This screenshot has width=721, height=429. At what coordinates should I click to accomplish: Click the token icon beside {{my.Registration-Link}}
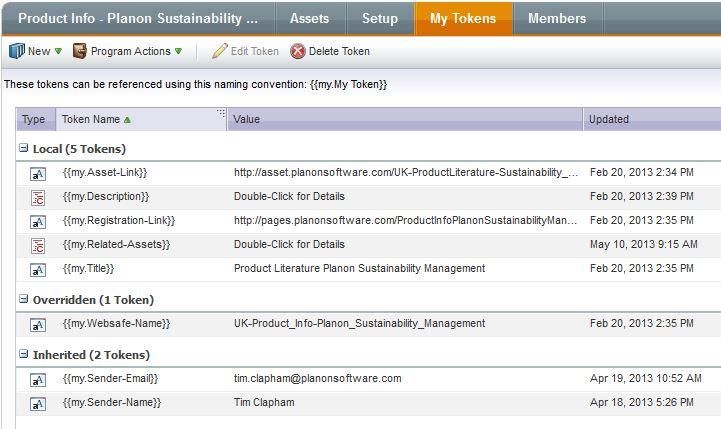[37, 221]
